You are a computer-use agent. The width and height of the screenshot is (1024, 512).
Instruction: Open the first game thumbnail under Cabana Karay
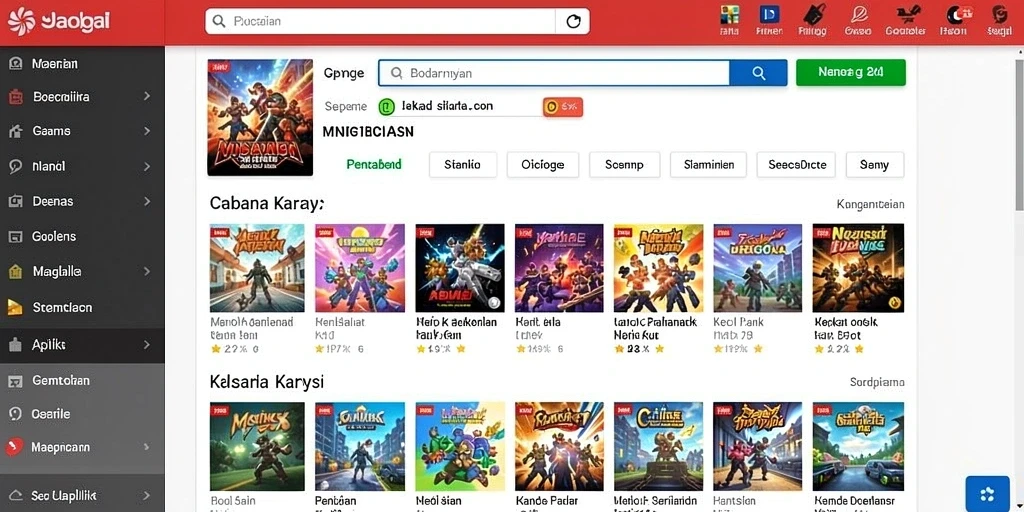pyautogui.click(x=257, y=268)
